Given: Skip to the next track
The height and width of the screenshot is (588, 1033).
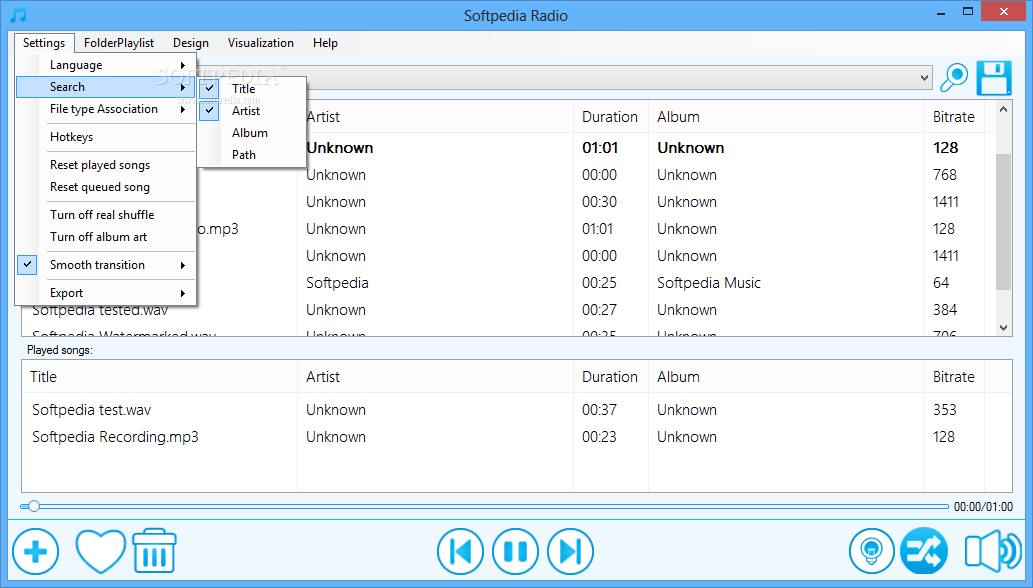Looking at the screenshot, I should click(571, 551).
